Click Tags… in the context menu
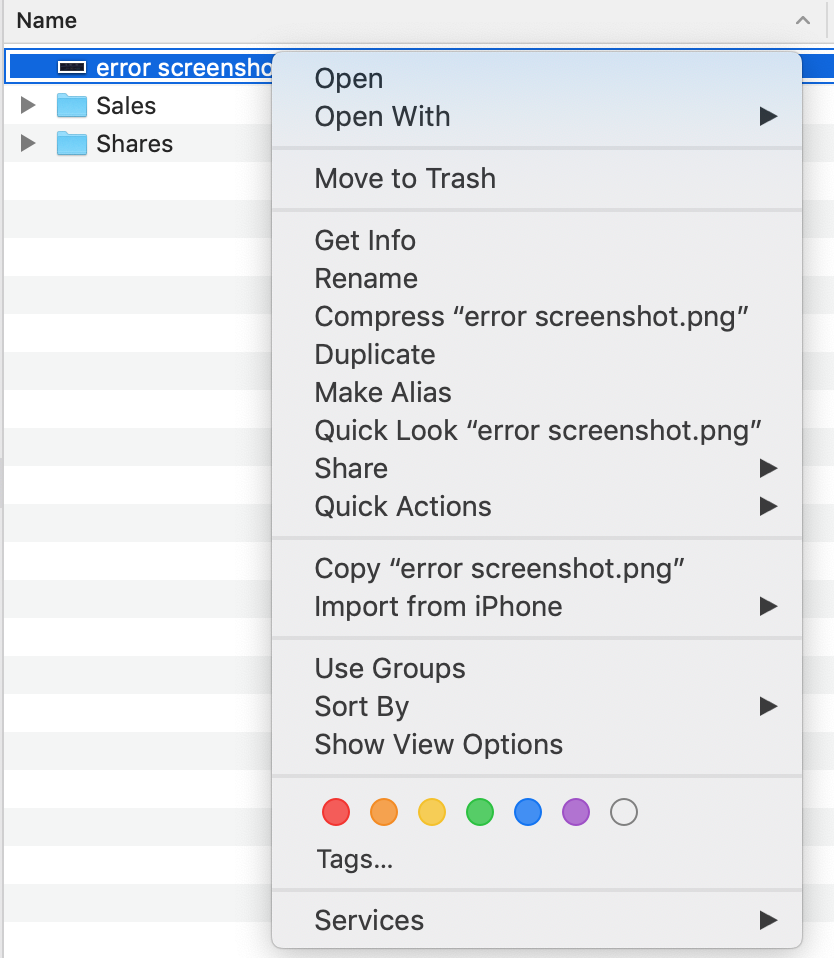The image size is (834, 958). 354,860
